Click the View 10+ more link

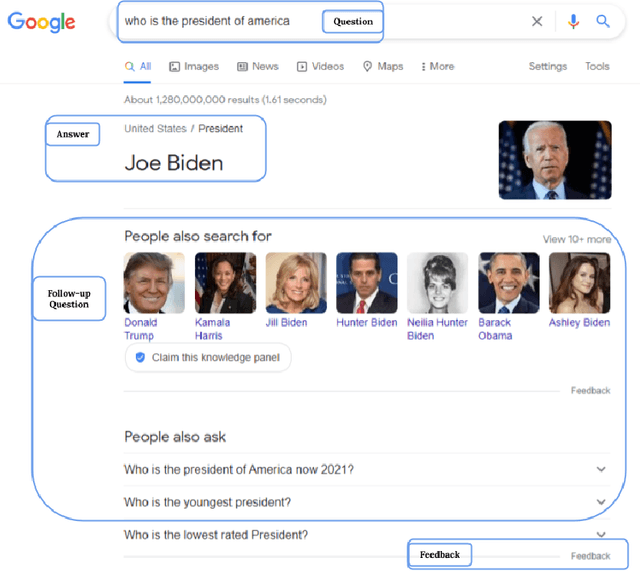pyautogui.click(x=576, y=240)
